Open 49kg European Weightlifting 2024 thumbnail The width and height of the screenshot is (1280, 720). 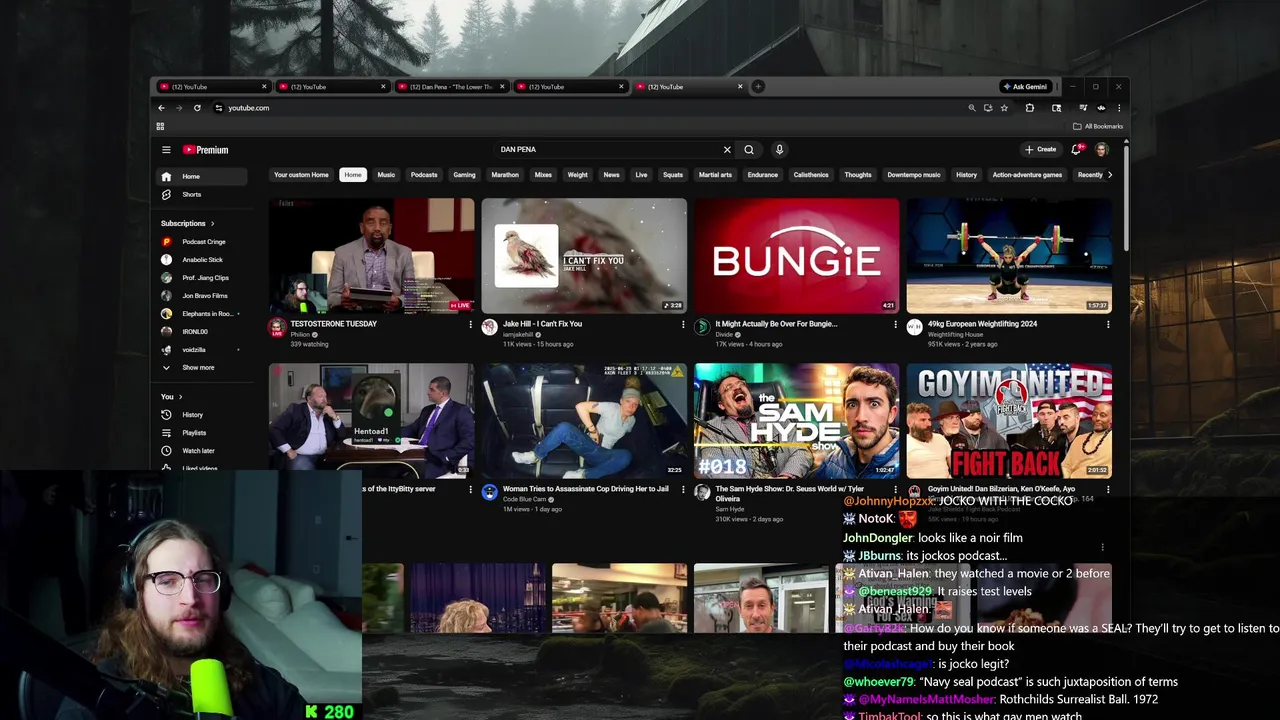coord(1009,256)
